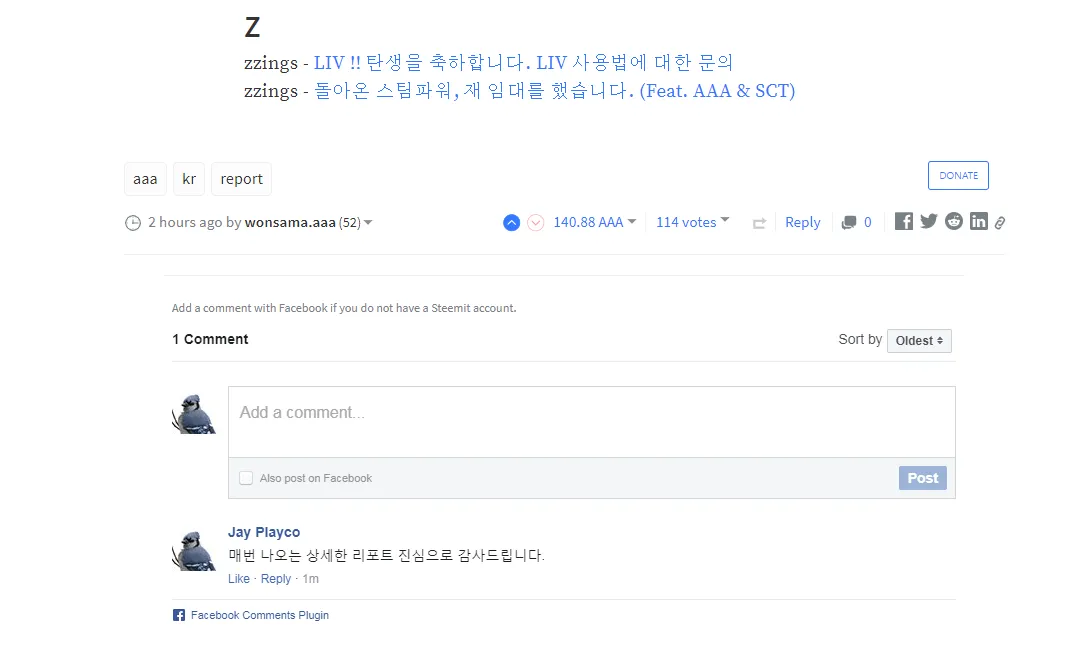Open wonsama.aaa author dropdown arrow
The height and width of the screenshot is (667, 1085).
click(x=368, y=223)
